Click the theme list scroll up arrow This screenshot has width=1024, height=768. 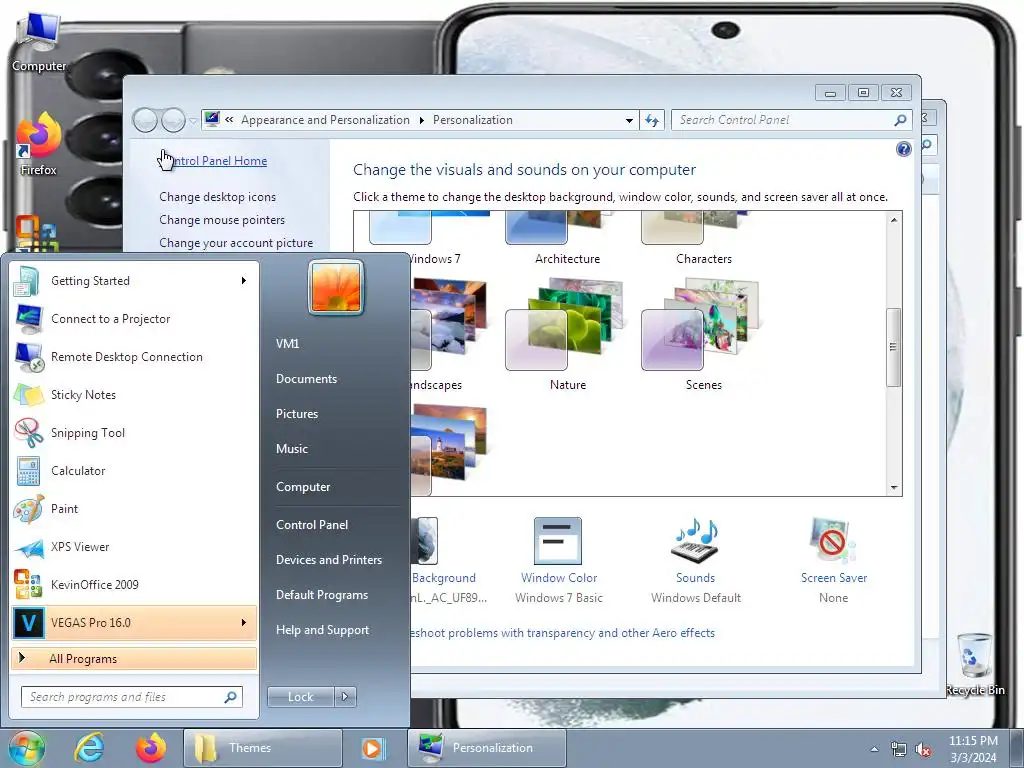pos(893,220)
